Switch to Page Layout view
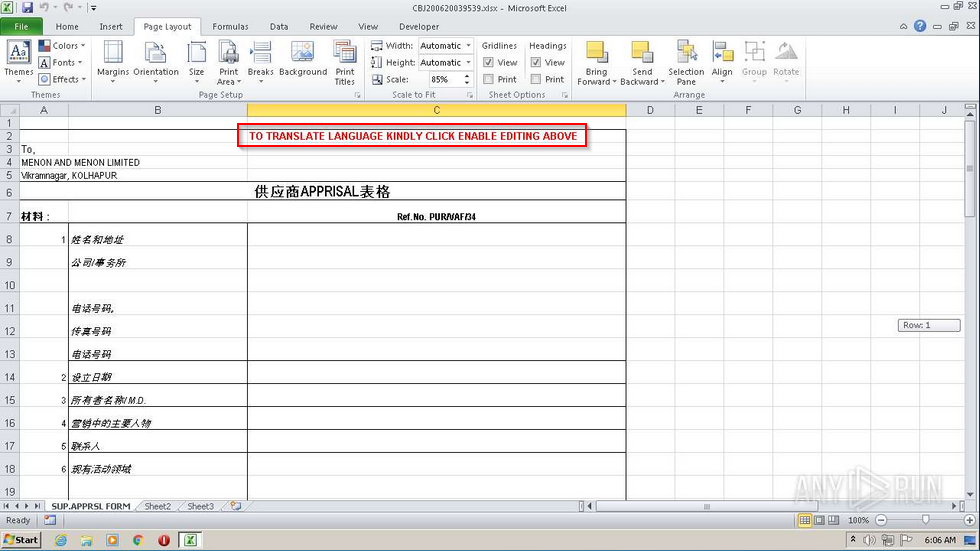This screenshot has height=551, width=980. point(819,520)
